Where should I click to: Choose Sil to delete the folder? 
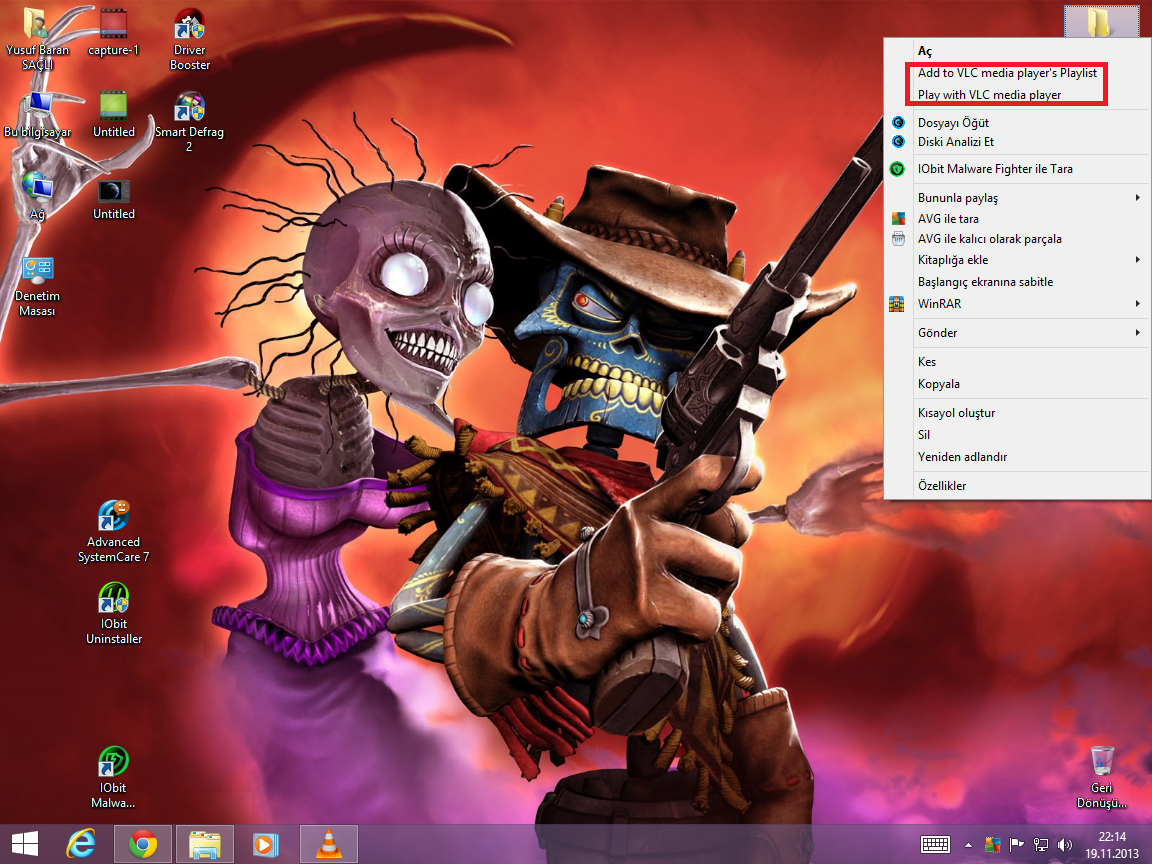point(1017,435)
